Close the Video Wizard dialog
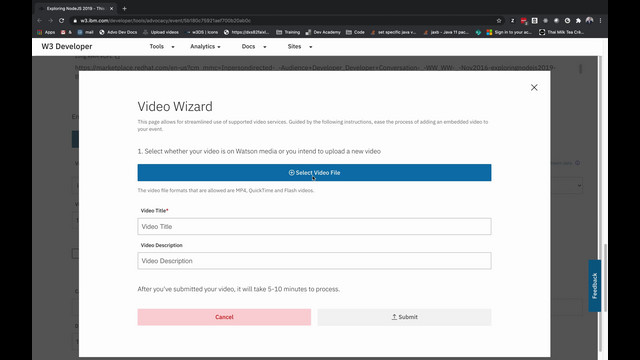Screen dimensions: 640x360 pos(534,87)
